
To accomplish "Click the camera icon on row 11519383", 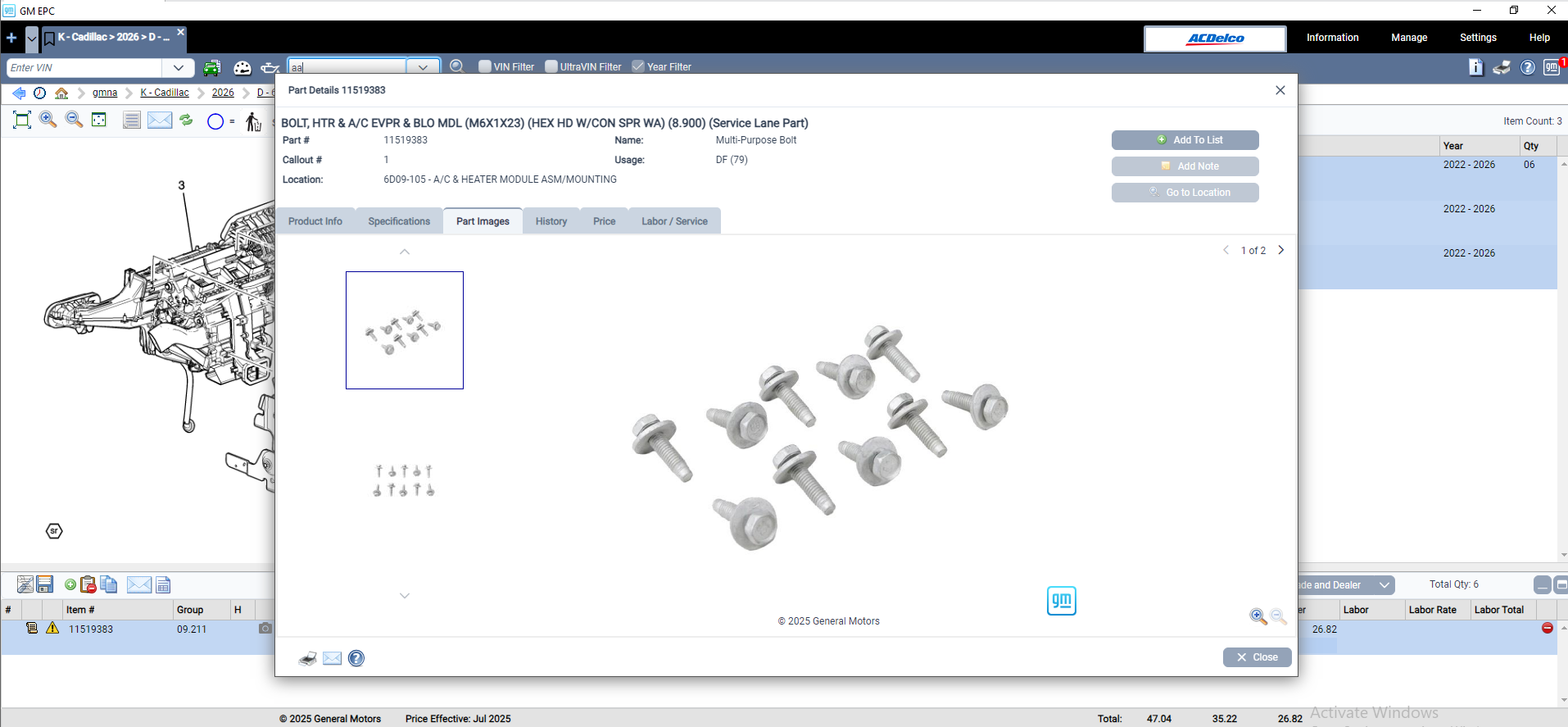I will tap(265, 629).
